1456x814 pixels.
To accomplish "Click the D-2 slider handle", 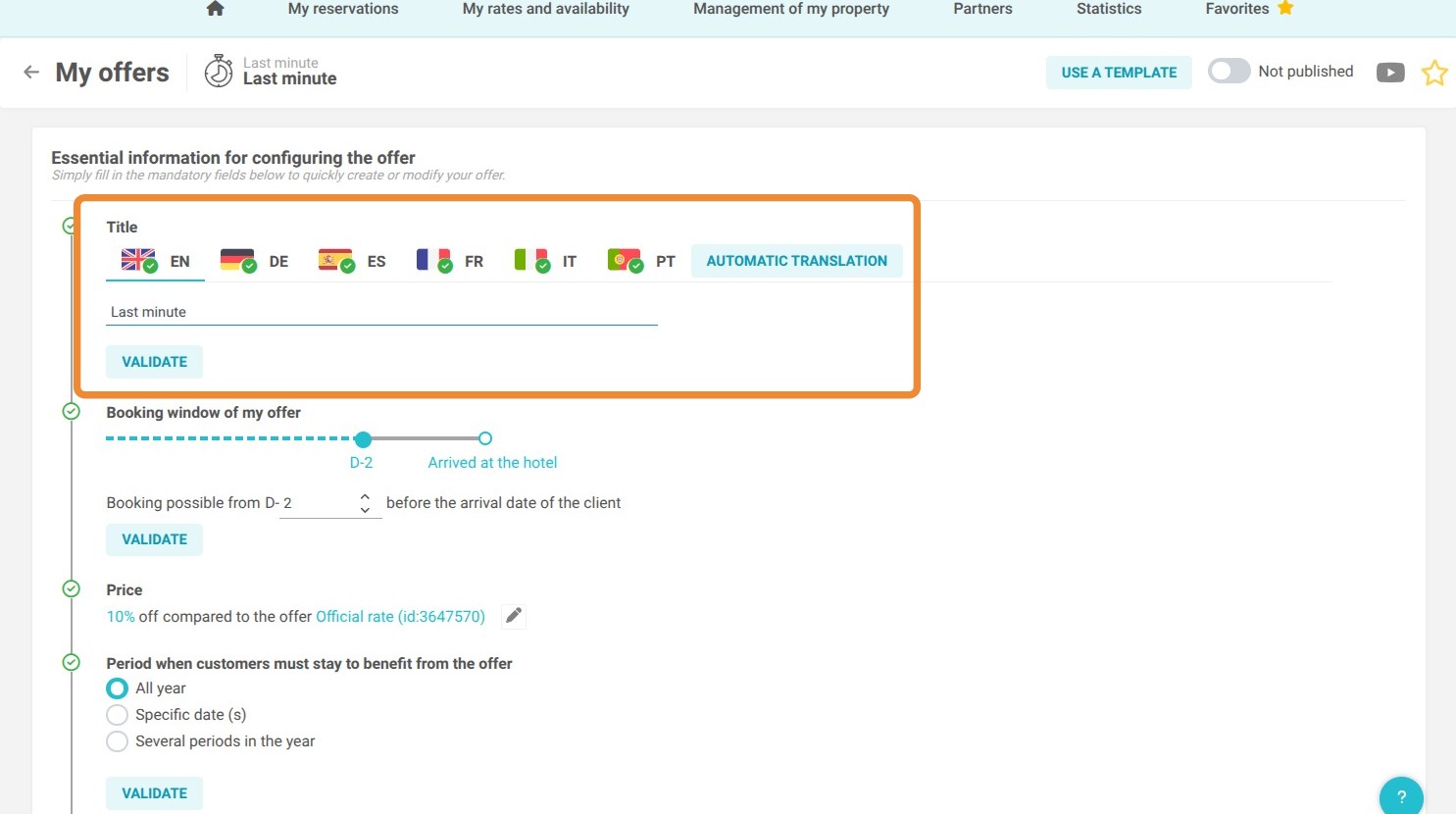I will click(363, 438).
